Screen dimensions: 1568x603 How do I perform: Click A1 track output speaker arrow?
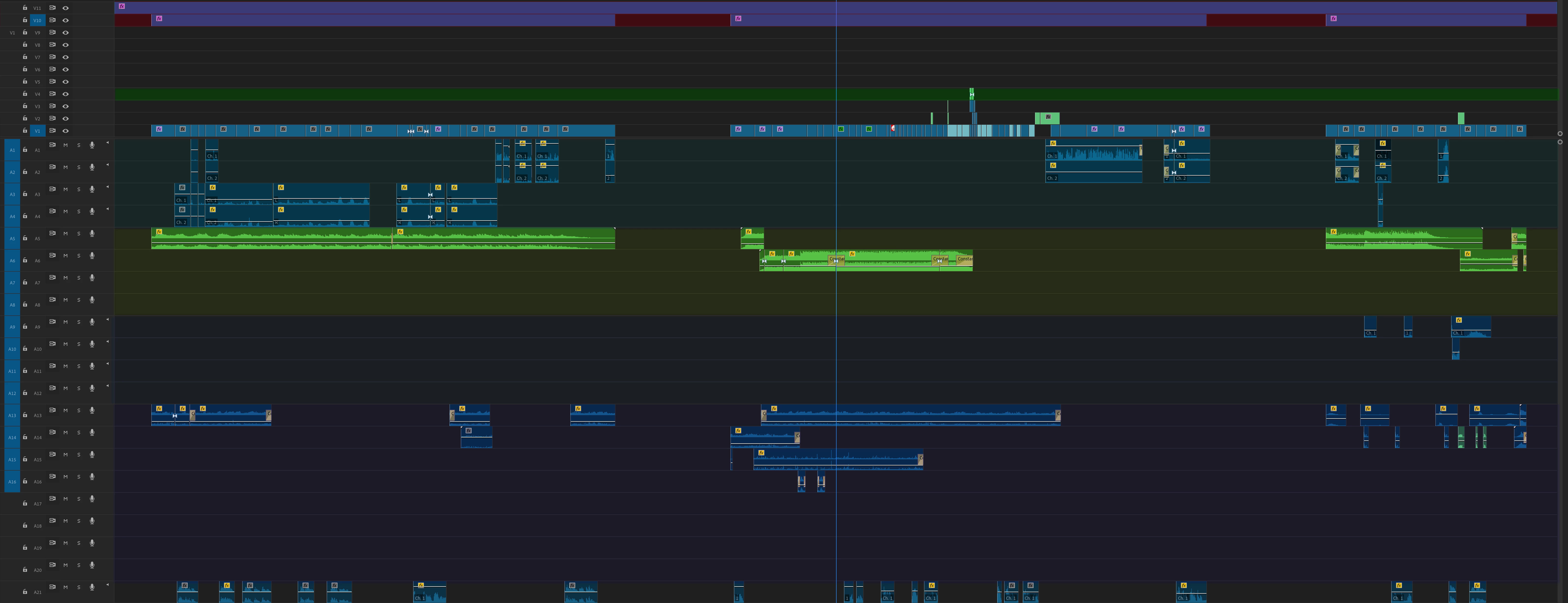click(x=108, y=142)
